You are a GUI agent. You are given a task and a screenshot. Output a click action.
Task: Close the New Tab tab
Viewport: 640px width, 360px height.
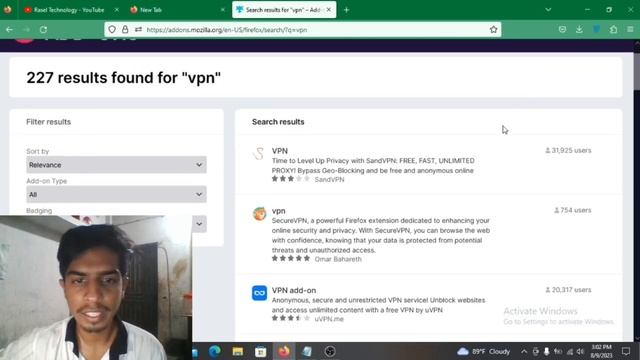pos(222,10)
